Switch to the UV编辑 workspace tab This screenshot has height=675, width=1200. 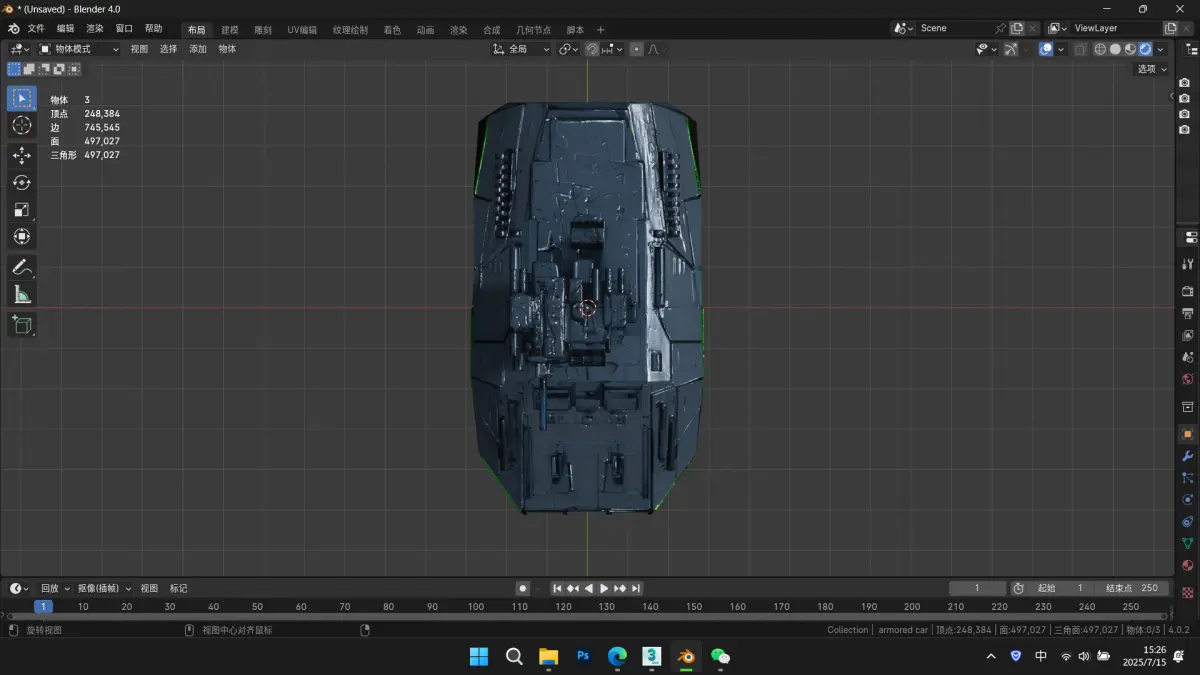[x=302, y=30]
